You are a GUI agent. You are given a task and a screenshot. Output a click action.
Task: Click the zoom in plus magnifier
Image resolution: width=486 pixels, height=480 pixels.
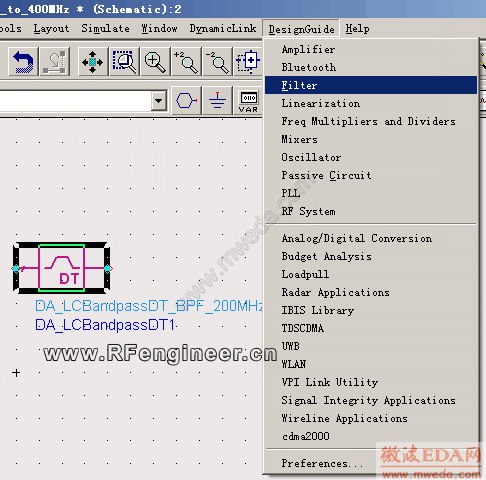[x=155, y=62]
